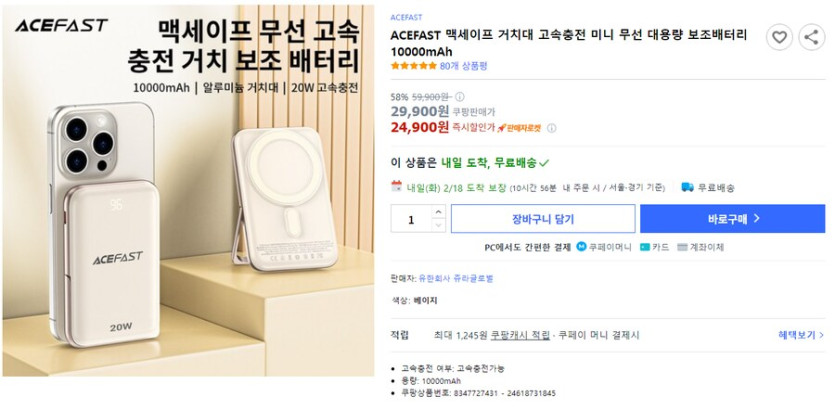Click the 장바구니 담기 button
This screenshot has height=410, width=835.
[542, 219]
